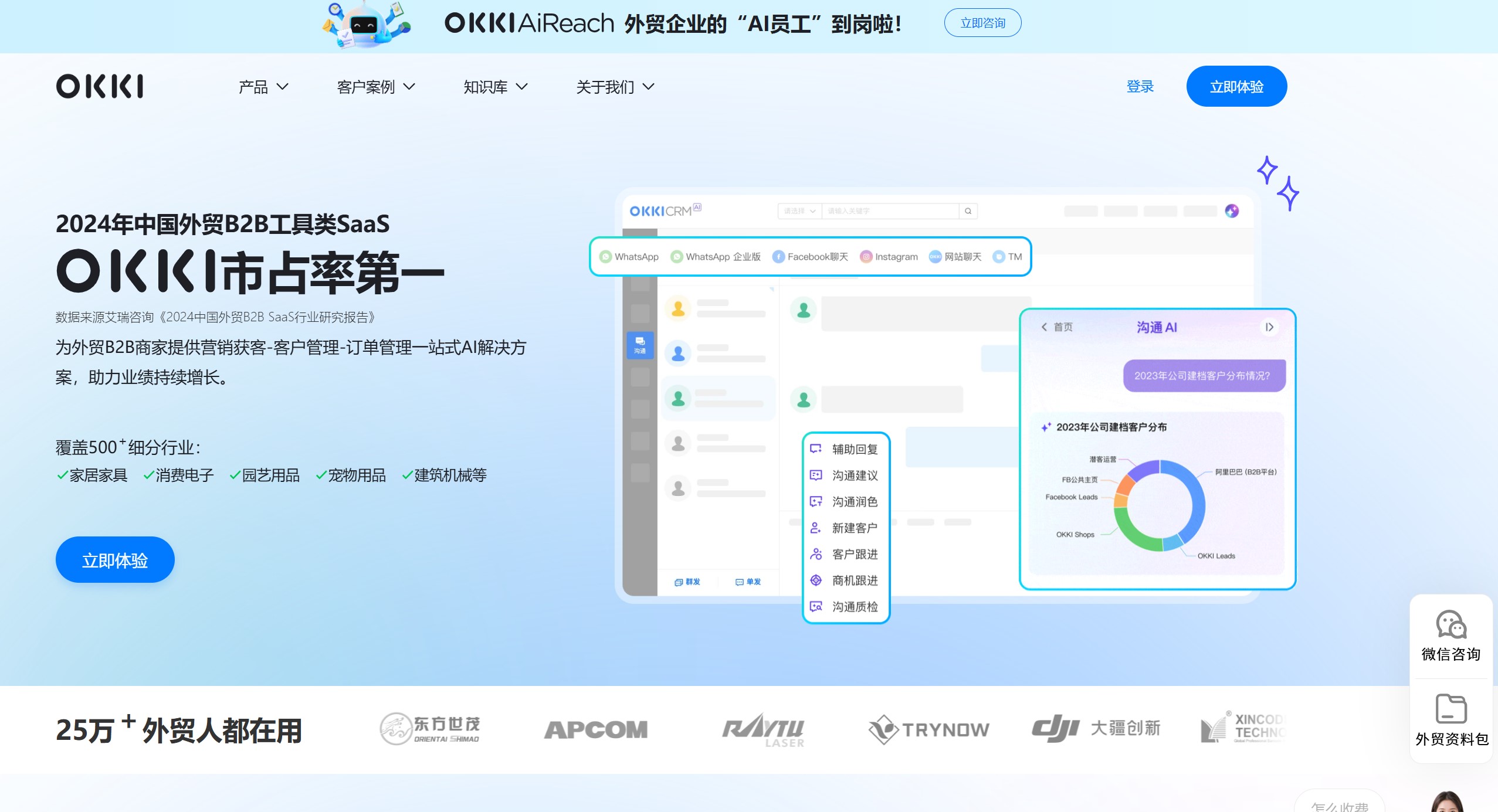Open the 客户案例 menu

coord(374,86)
